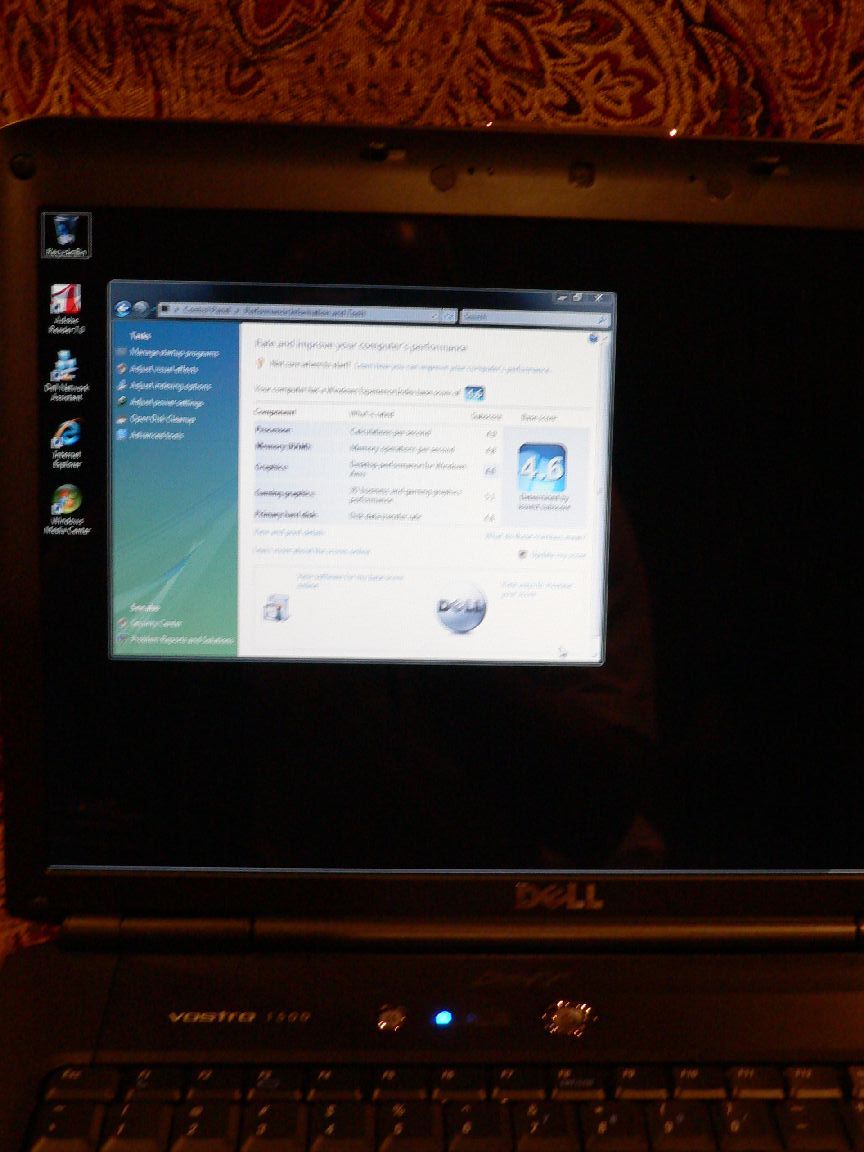The image size is (864, 1152).
Task: Click Update my score link
Action: [558, 555]
